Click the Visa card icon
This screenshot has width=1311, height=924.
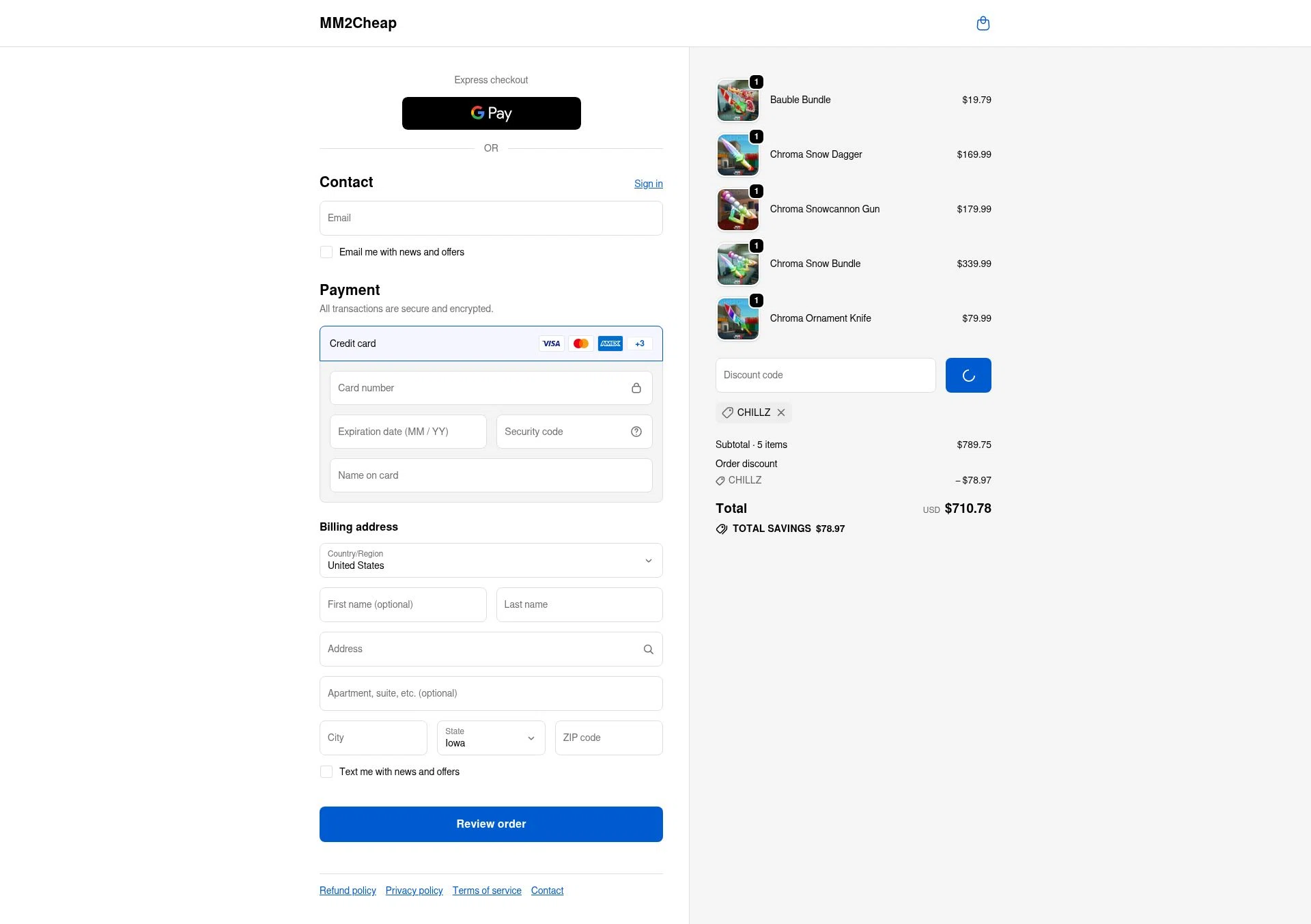point(551,344)
